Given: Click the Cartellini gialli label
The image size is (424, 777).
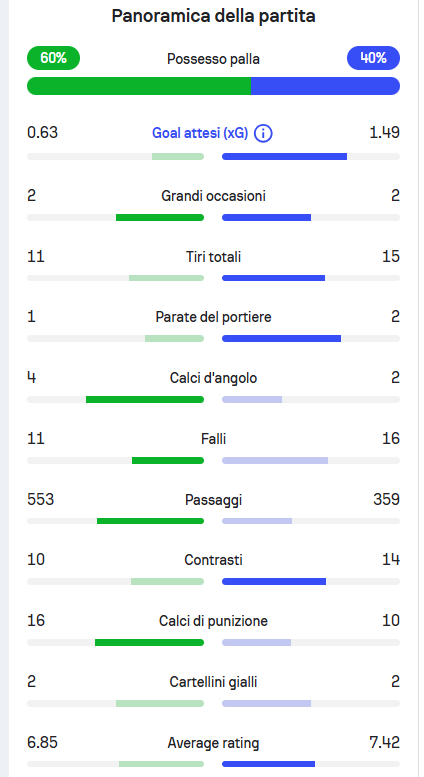Looking at the screenshot, I should [213, 682].
